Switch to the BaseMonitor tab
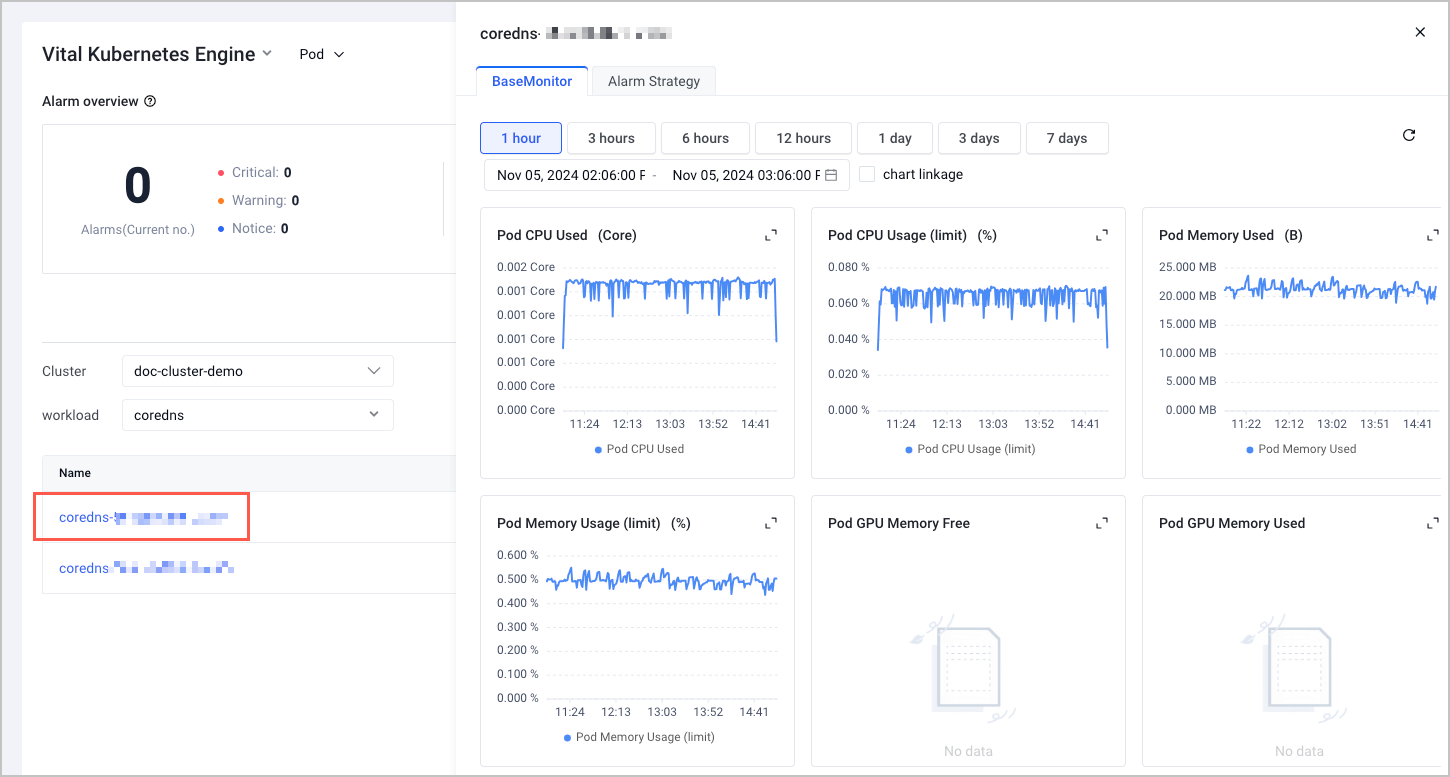1450x777 pixels. (532, 81)
